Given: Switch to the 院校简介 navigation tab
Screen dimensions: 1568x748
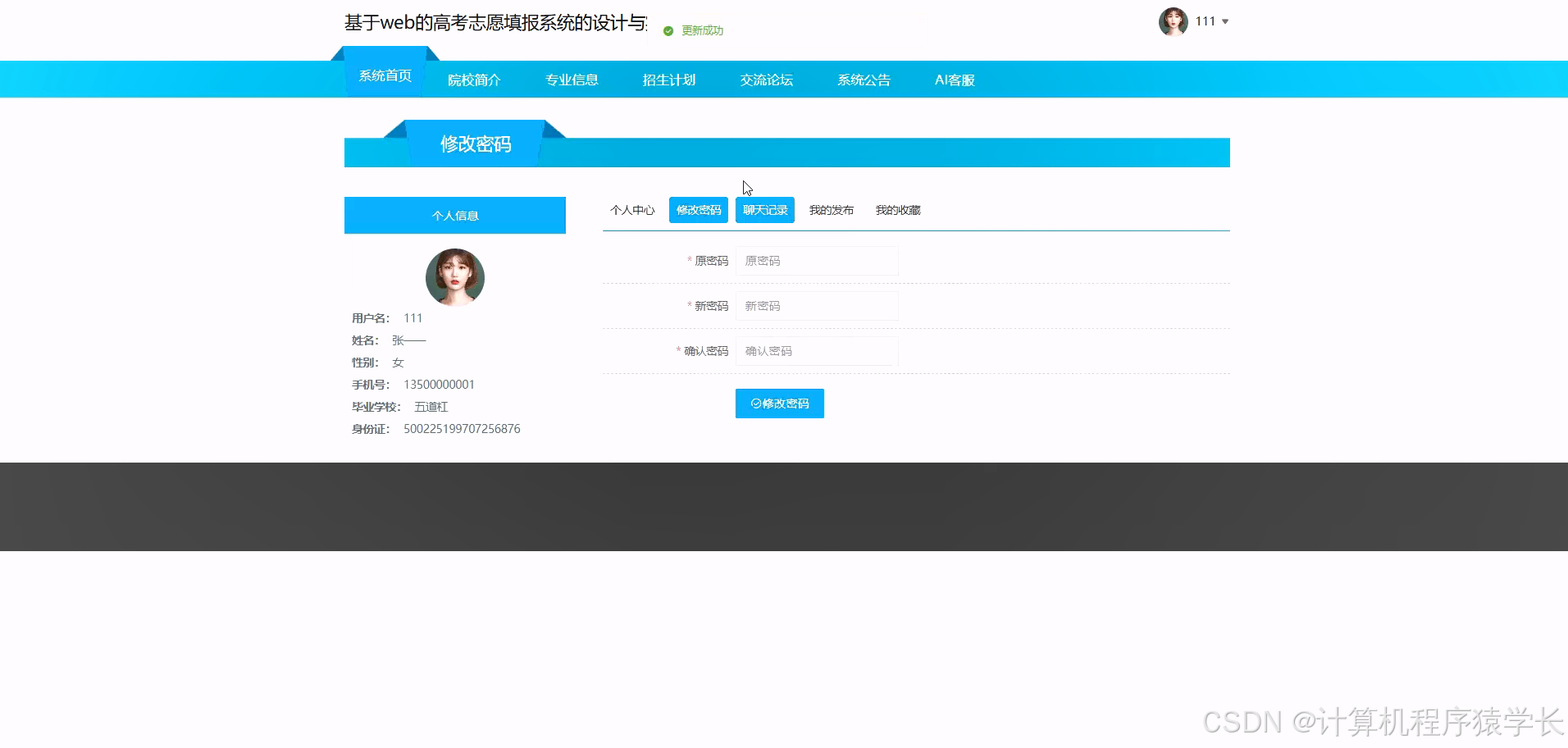Looking at the screenshot, I should [474, 80].
